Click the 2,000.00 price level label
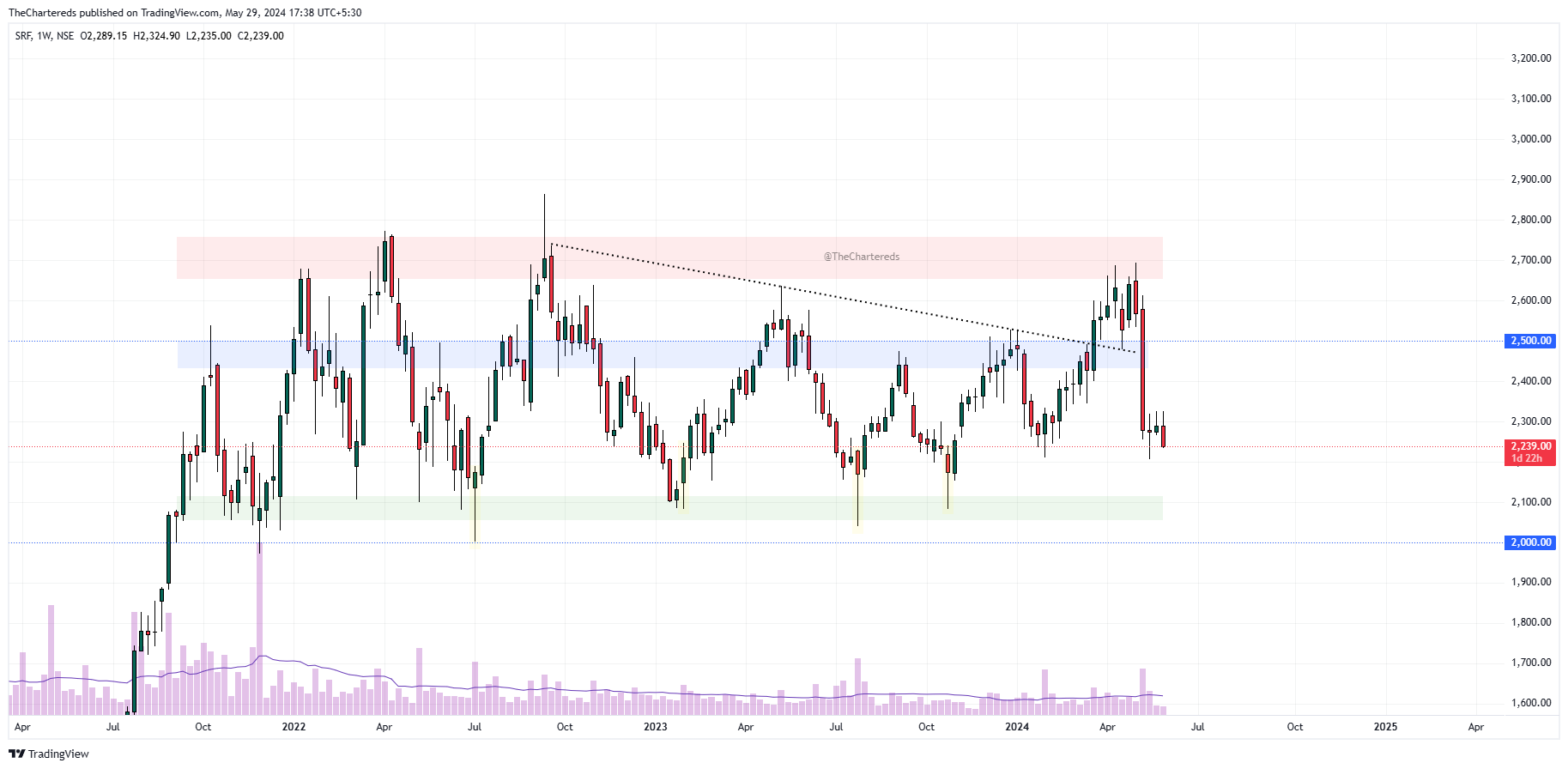The image size is (1568, 769). (x=1530, y=542)
